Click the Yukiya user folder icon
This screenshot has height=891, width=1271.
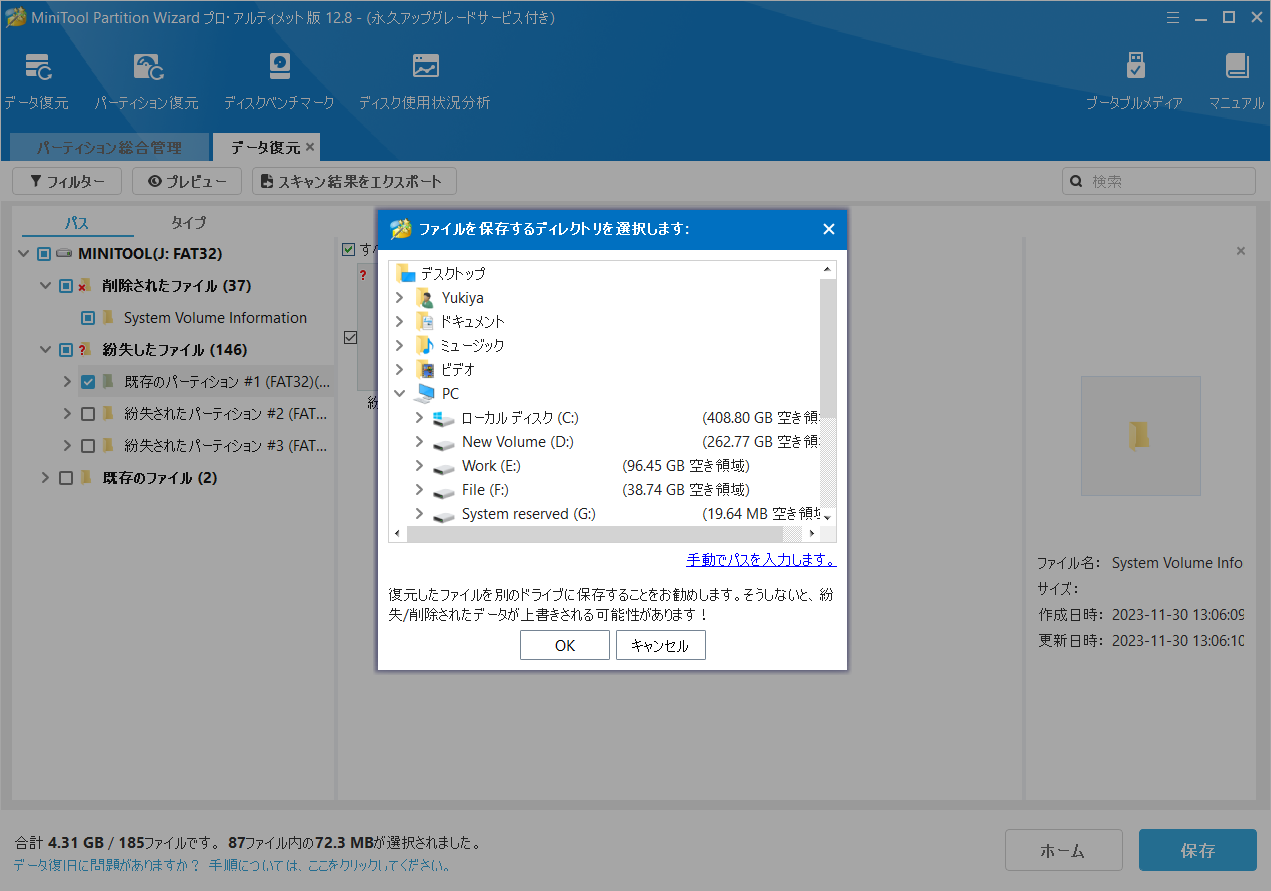click(x=424, y=298)
